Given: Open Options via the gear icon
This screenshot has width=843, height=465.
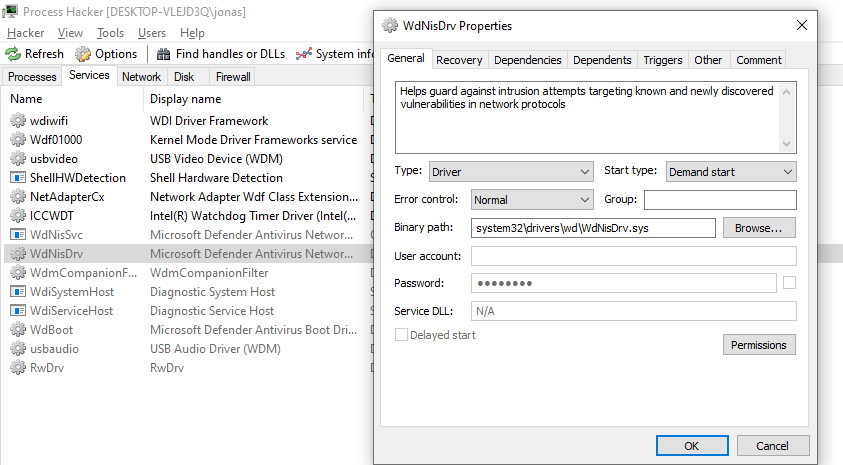Looking at the screenshot, I should 83,54.
